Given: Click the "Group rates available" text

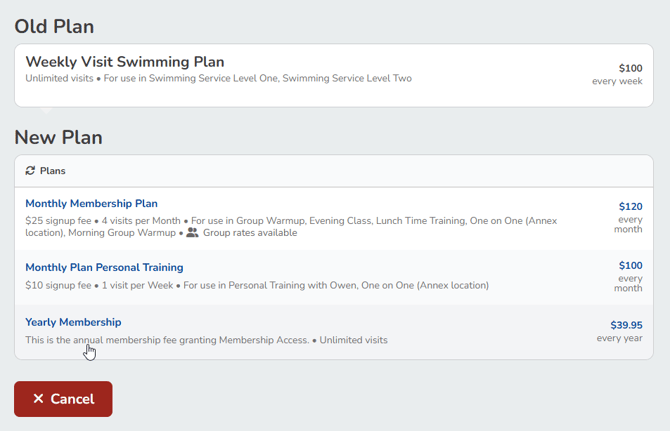Looking at the screenshot, I should click(250, 233).
